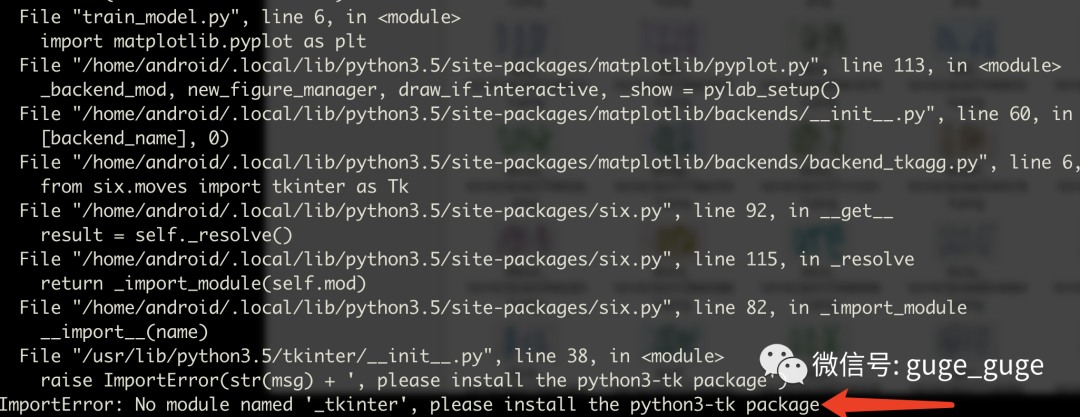The width and height of the screenshot is (1080, 417).
Task: Click the six.py line 82 entry
Action: (492, 307)
